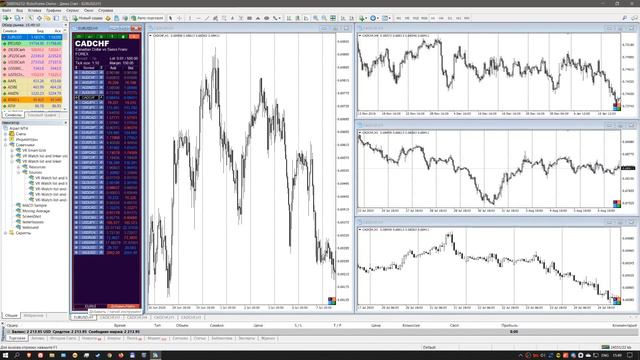The width and height of the screenshot is (640, 360).
Task: Select AMZN row in Market Watch
Action: [33, 93]
